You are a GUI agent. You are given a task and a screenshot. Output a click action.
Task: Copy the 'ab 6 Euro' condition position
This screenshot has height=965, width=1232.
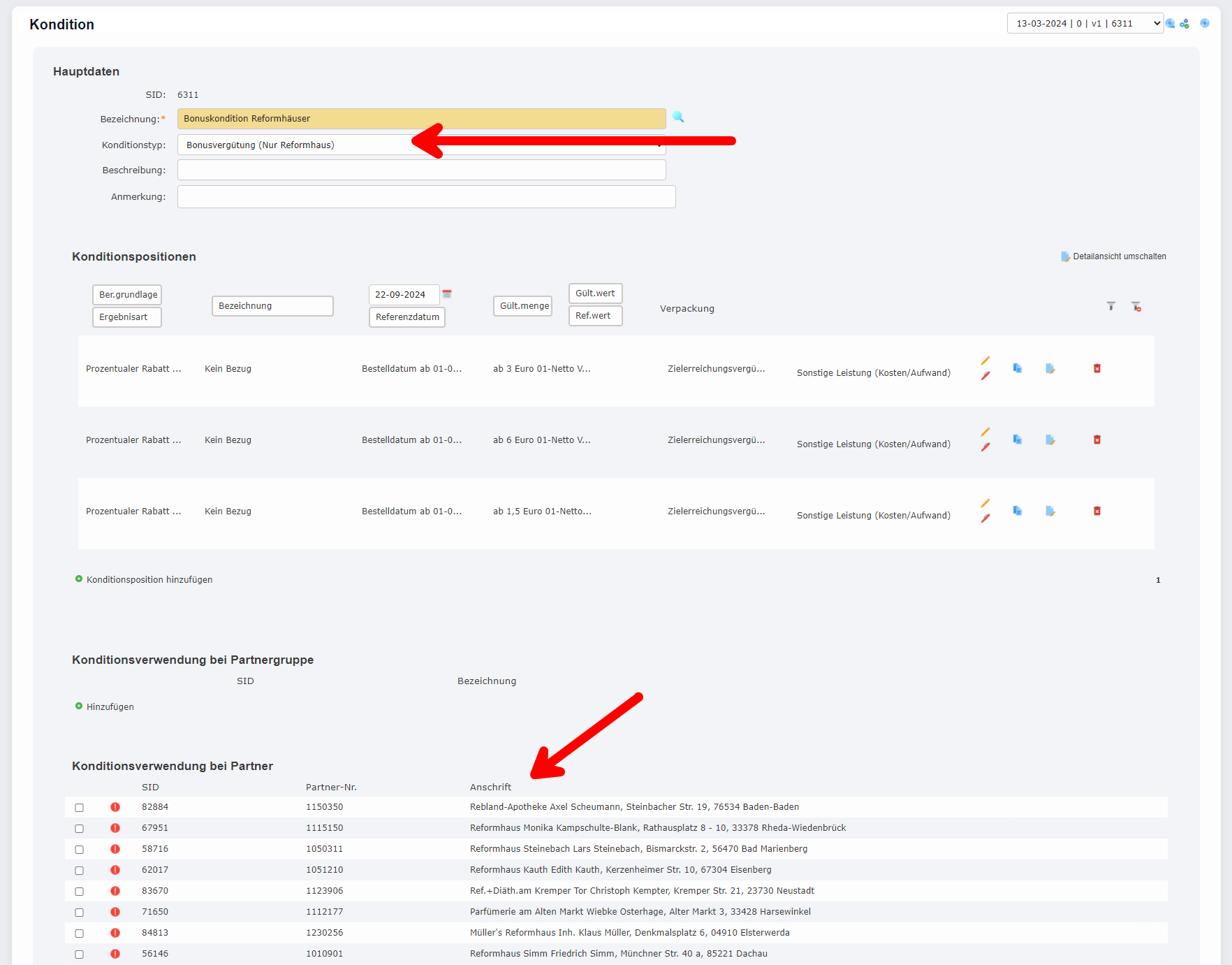click(1018, 440)
